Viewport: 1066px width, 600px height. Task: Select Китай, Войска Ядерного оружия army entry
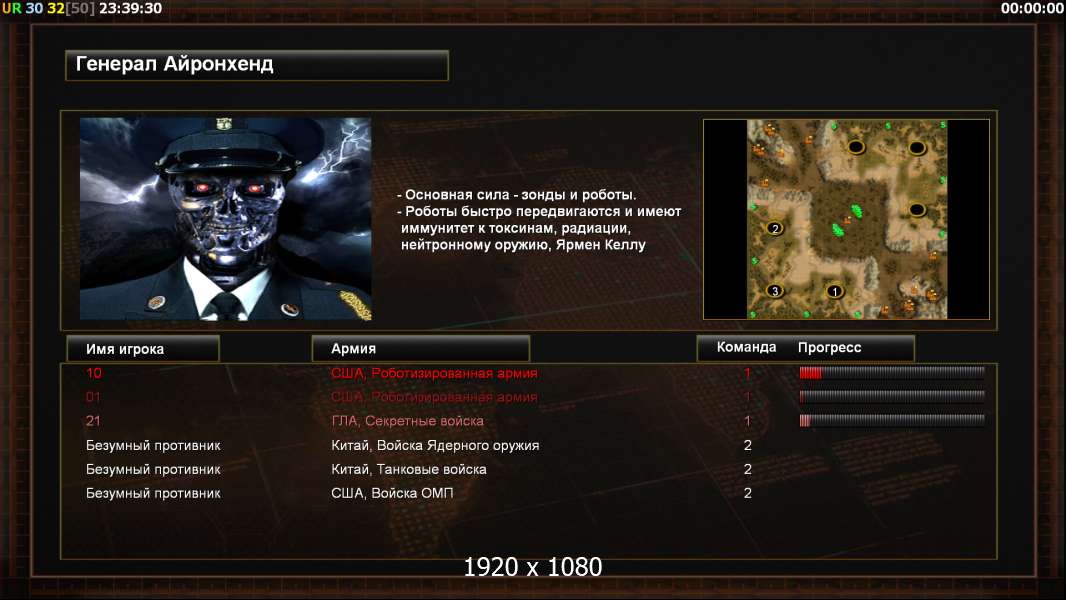(435, 446)
